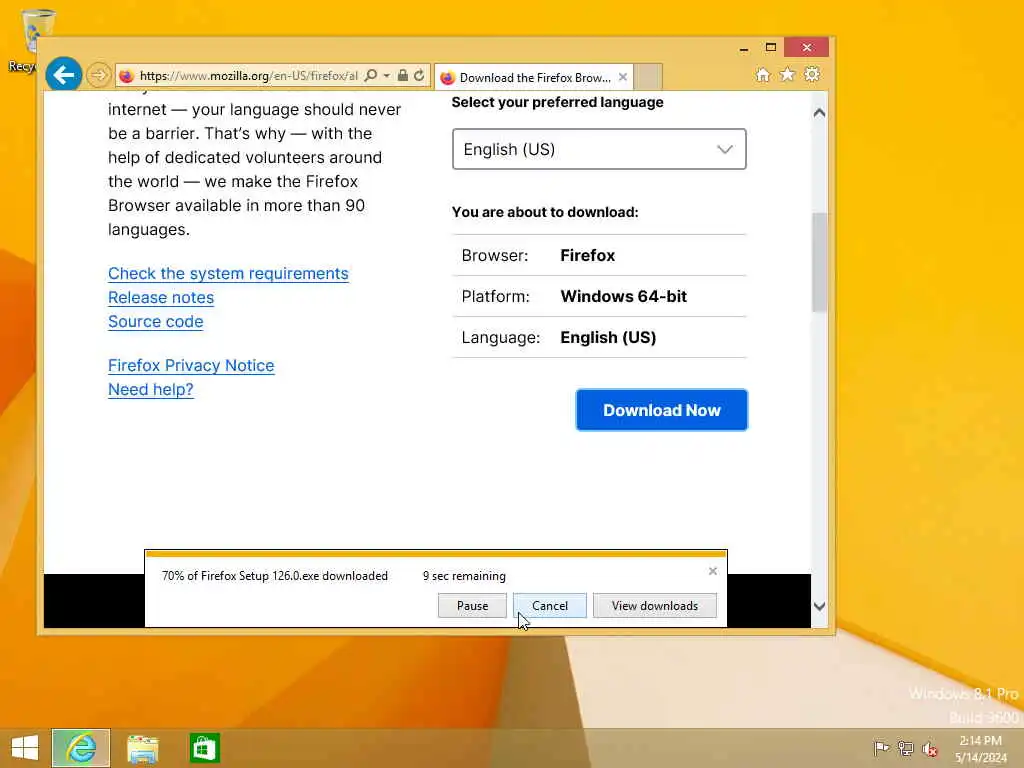This screenshot has width=1024, height=768.
Task: Click the Need help? link
Action: [151, 390]
